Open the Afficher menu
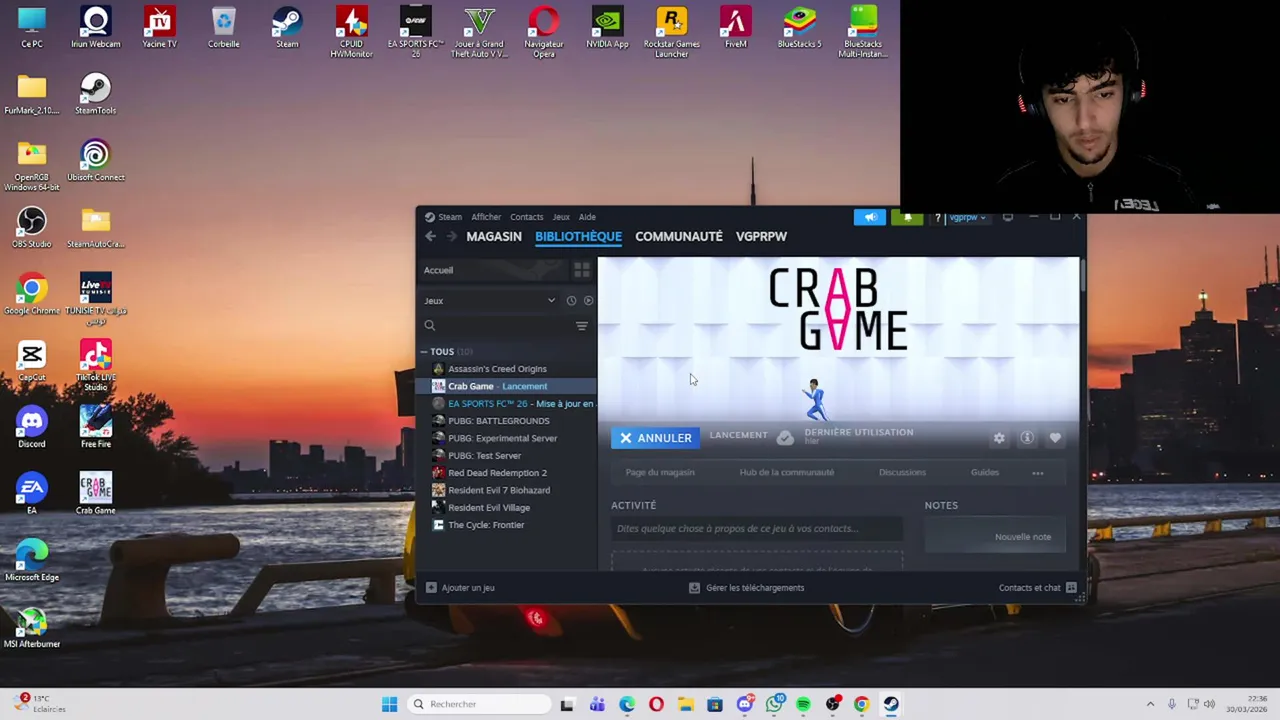 (486, 217)
